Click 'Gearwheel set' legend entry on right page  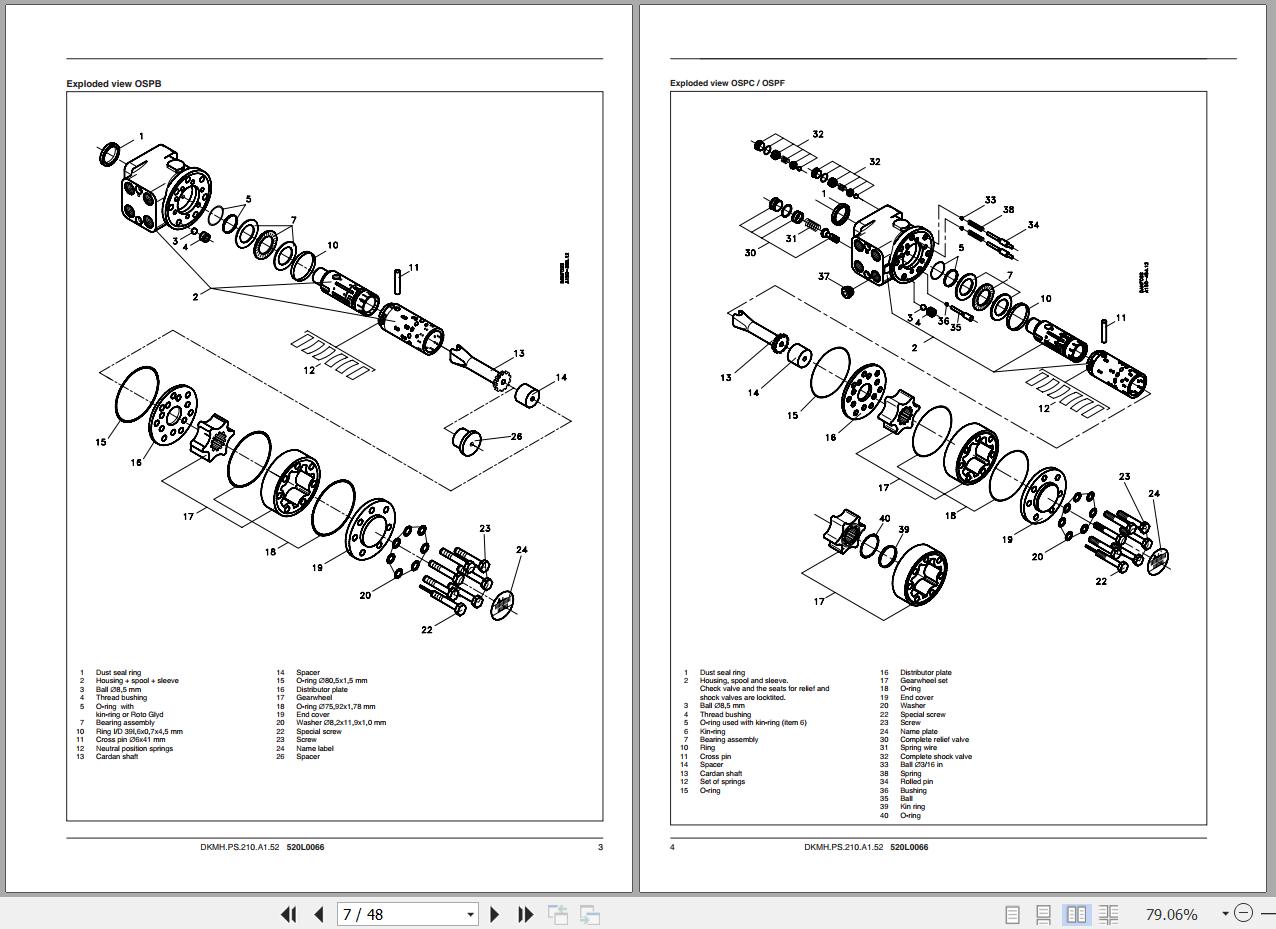click(x=924, y=681)
